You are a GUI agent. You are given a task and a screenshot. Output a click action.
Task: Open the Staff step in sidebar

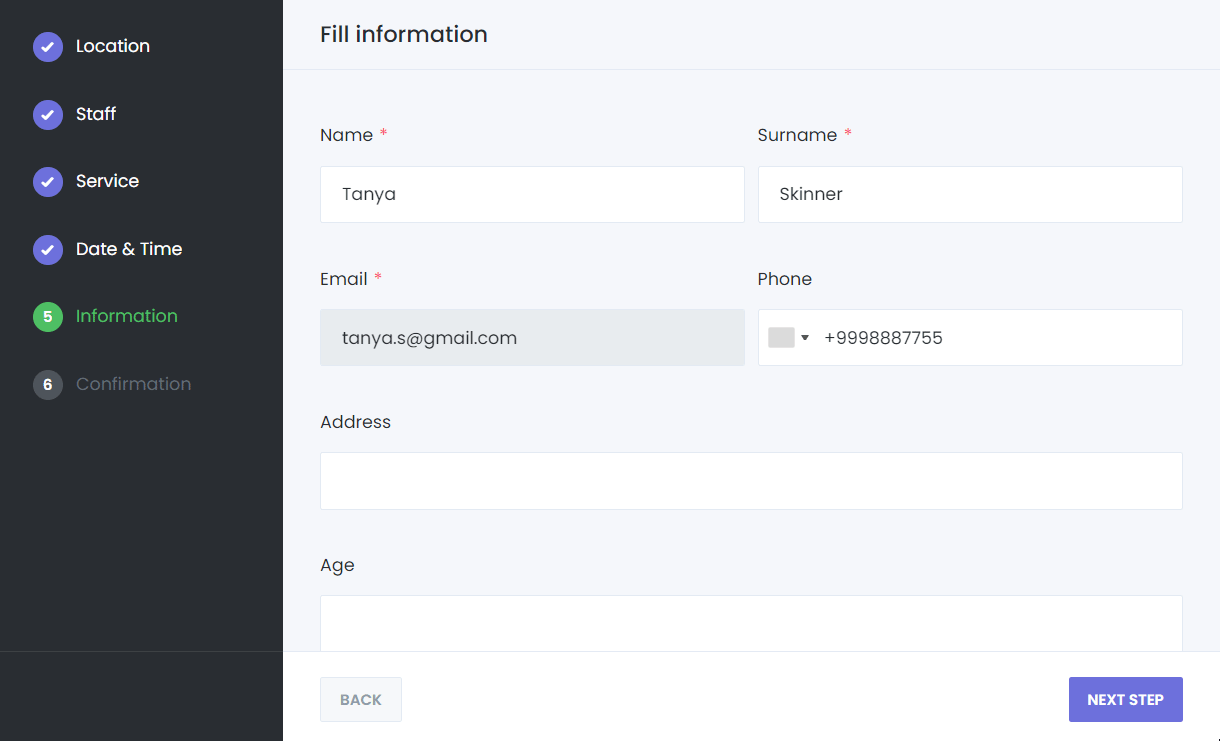(96, 114)
